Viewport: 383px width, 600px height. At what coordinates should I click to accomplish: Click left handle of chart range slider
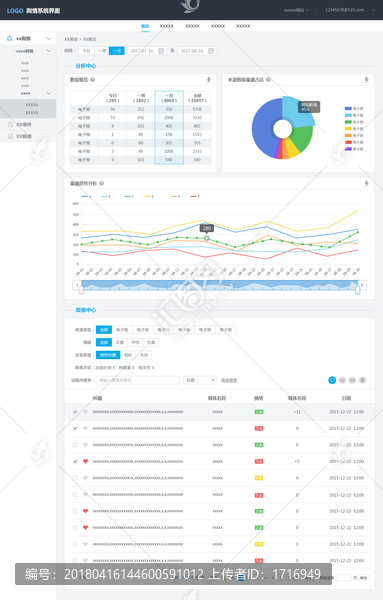tap(81, 290)
